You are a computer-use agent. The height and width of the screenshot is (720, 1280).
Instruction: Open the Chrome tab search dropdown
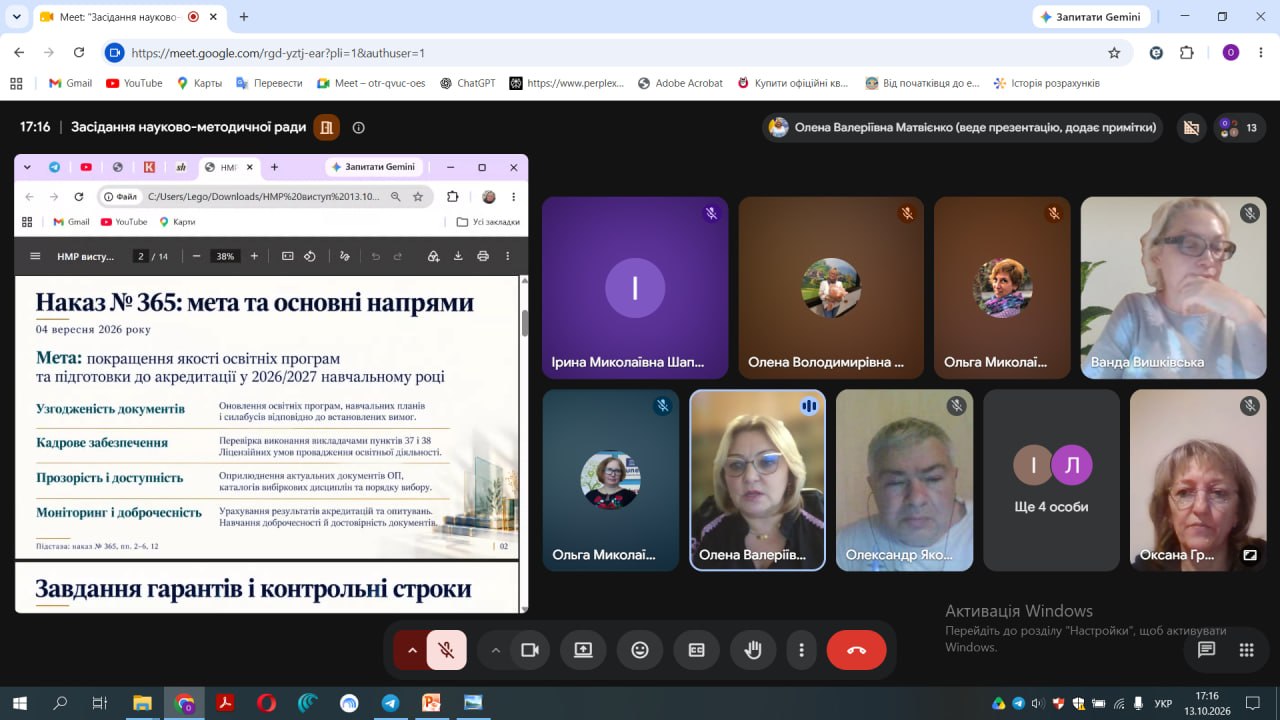click(x=17, y=17)
